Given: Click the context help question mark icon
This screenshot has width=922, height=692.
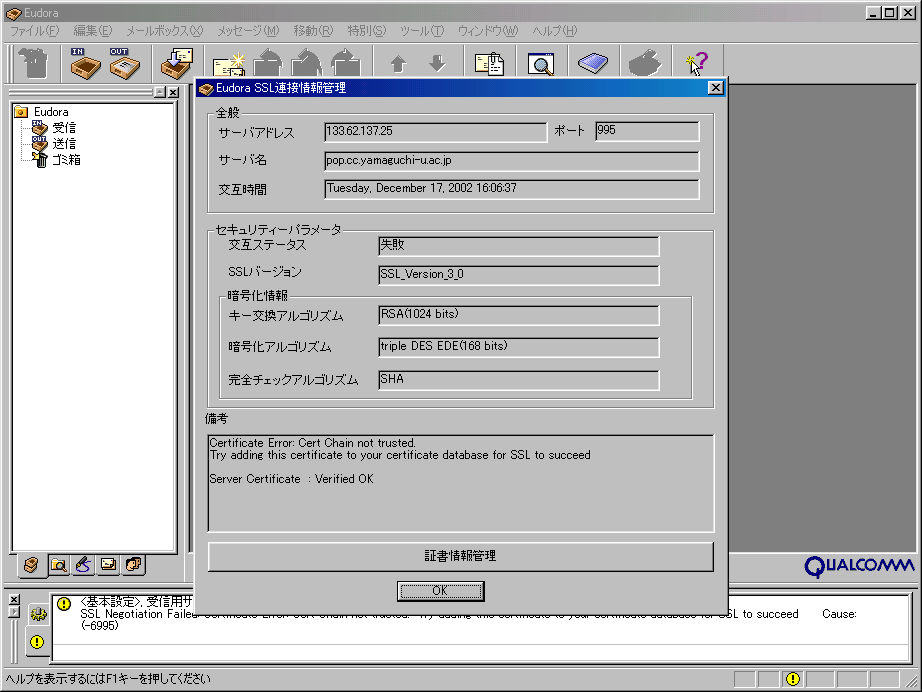Looking at the screenshot, I should (697, 63).
